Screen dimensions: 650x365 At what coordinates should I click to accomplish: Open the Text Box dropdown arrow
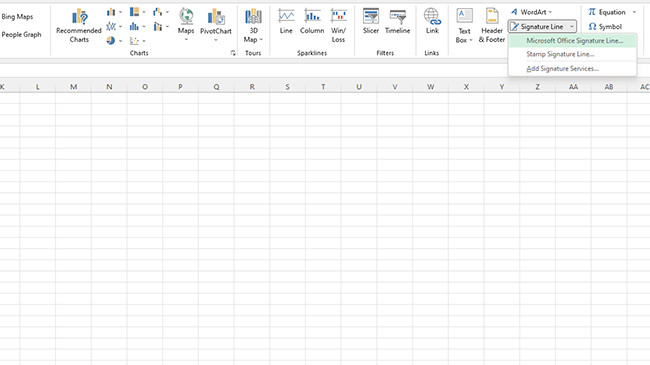(471, 40)
